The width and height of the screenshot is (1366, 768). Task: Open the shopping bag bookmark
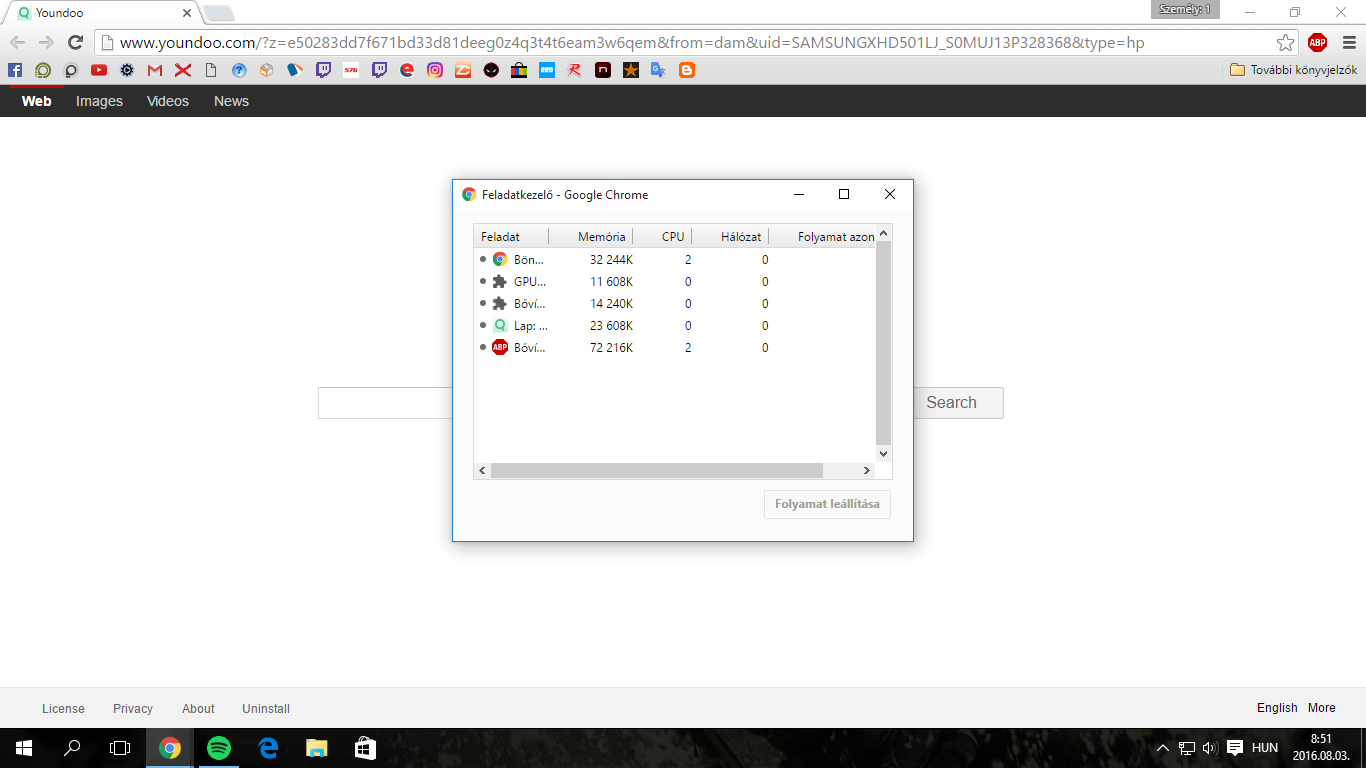tap(518, 70)
